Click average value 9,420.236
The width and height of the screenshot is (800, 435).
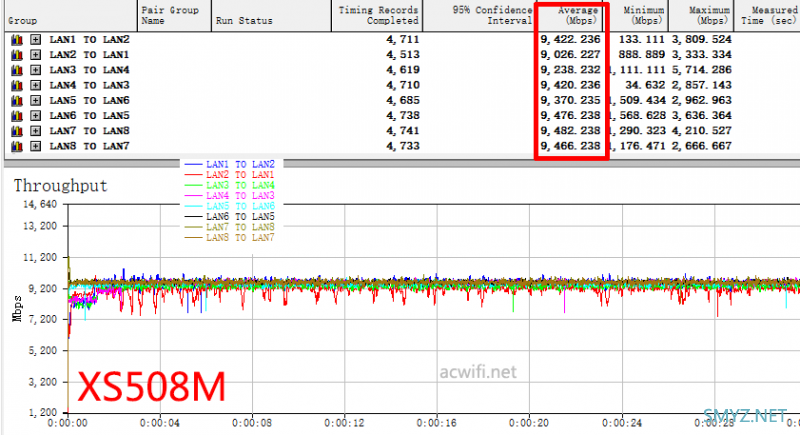click(570, 86)
